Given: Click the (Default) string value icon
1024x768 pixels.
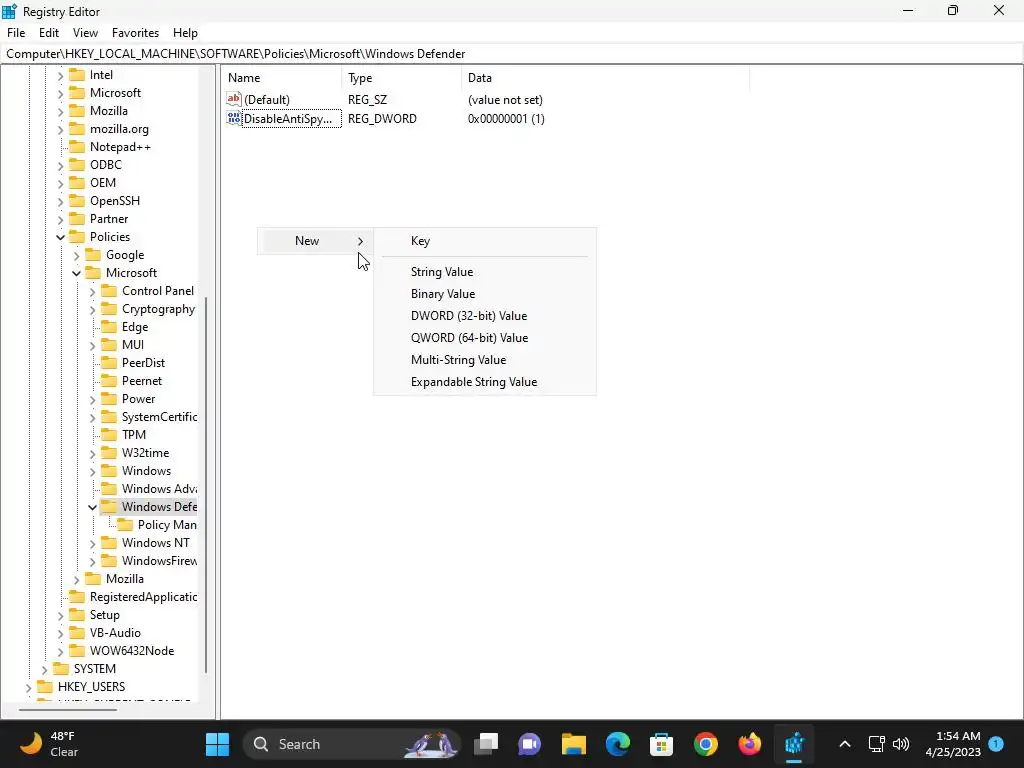Looking at the screenshot, I should [x=234, y=99].
